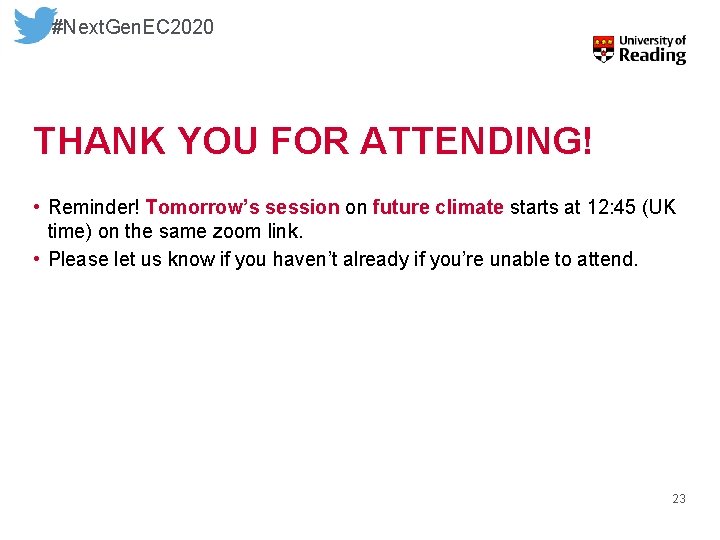Click the THANK YOU FOR ATTENDING heading
Image resolution: width=720 pixels, height=540 pixels.
pos(313,141)
